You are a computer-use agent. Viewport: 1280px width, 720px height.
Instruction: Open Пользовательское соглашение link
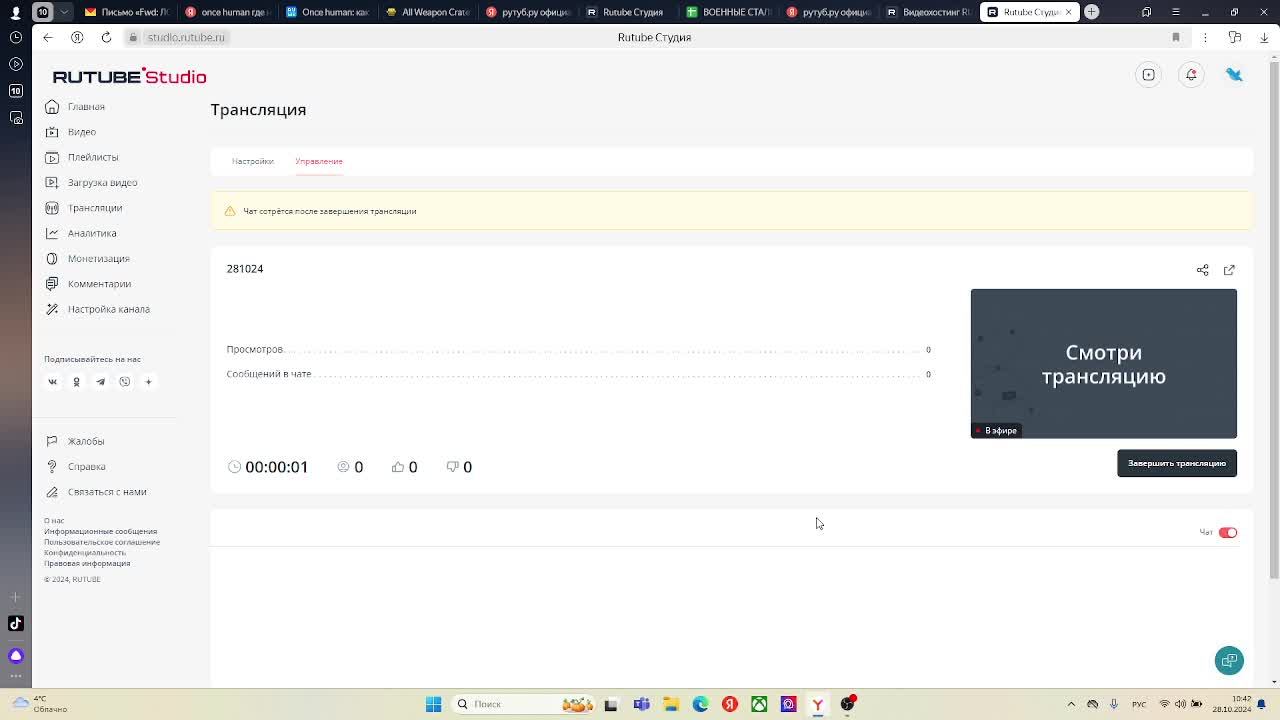pyautogui.click(x=102, y=542)
